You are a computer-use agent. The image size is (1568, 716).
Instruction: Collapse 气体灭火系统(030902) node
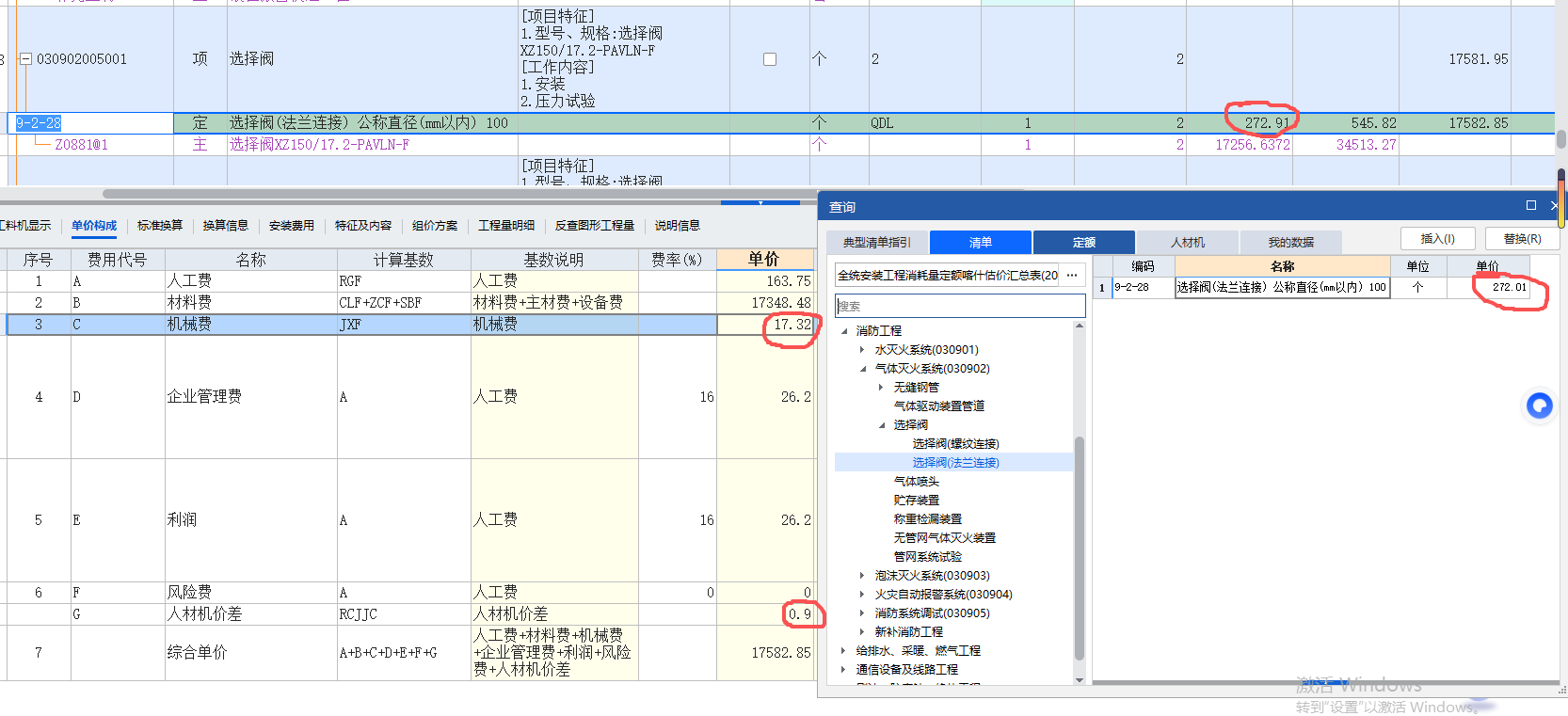click(x=863, y=369)
